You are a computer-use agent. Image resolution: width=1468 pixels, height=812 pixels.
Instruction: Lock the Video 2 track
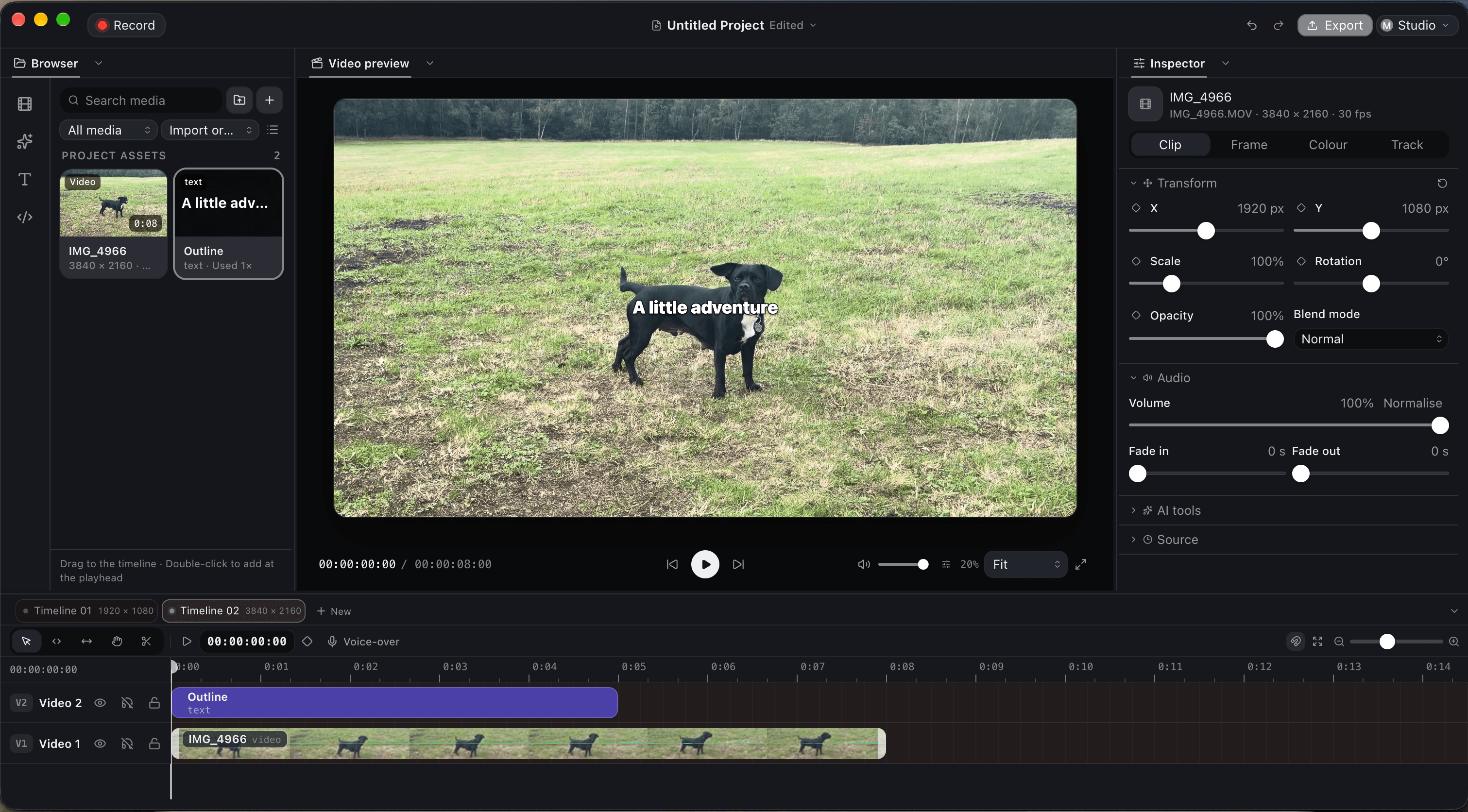click(x=154, y=703)
